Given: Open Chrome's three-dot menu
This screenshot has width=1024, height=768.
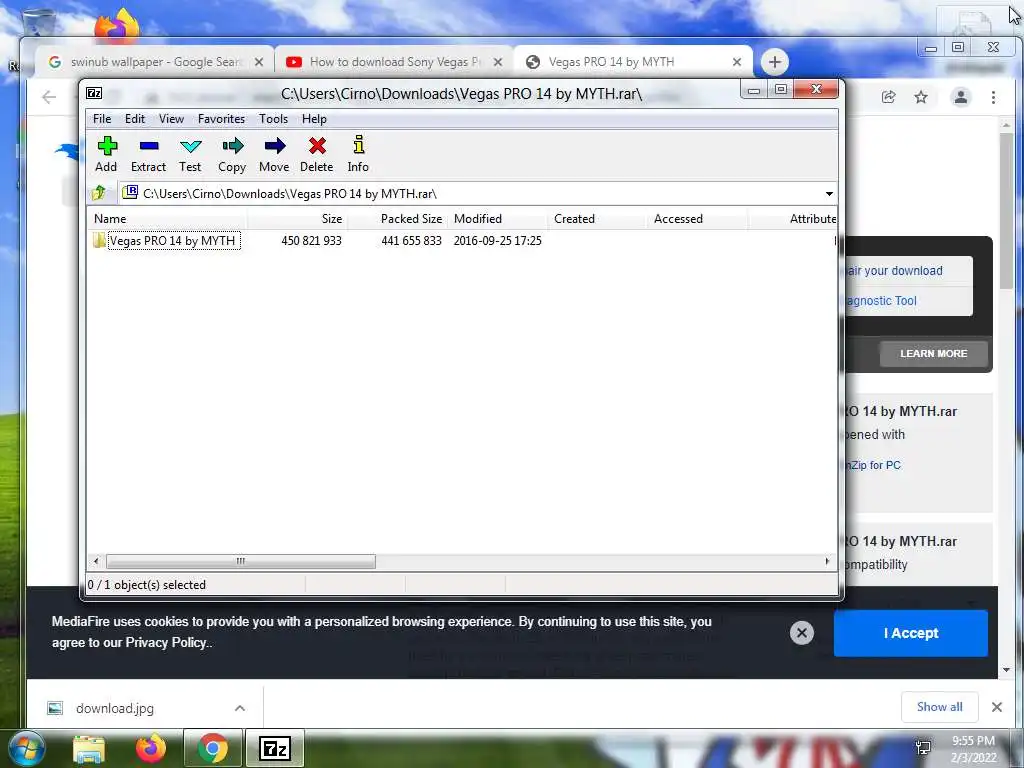Looking at the screenshot, I should point(993,97).
